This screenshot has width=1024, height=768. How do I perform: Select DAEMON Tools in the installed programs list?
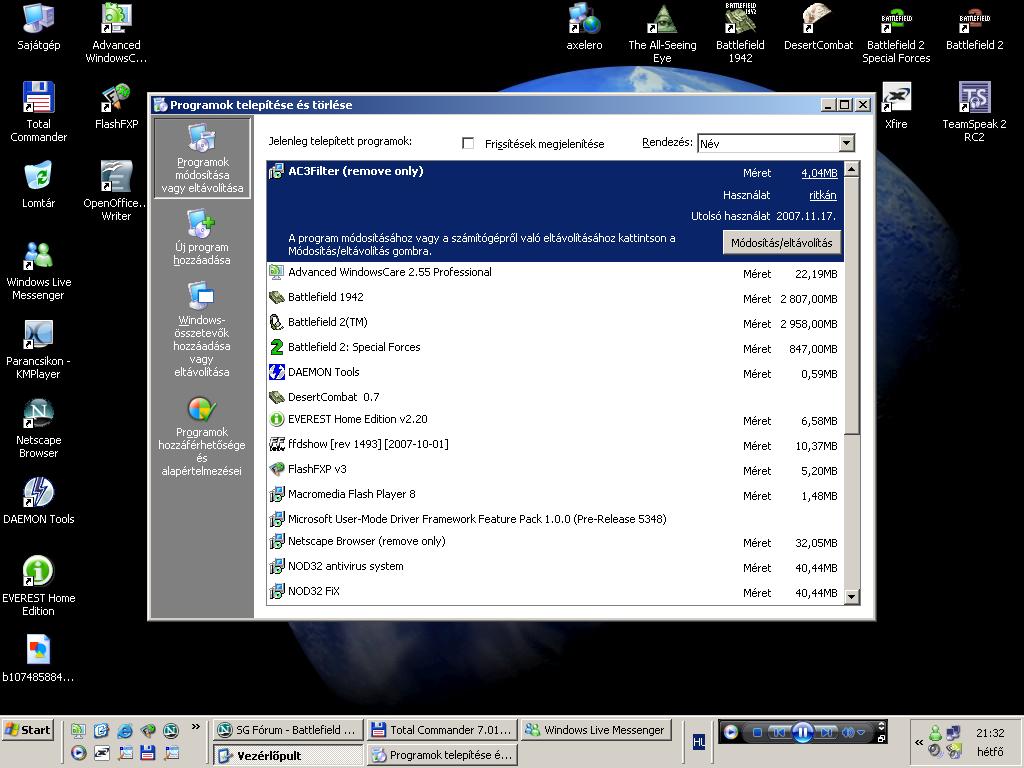(x=323, y=372)
